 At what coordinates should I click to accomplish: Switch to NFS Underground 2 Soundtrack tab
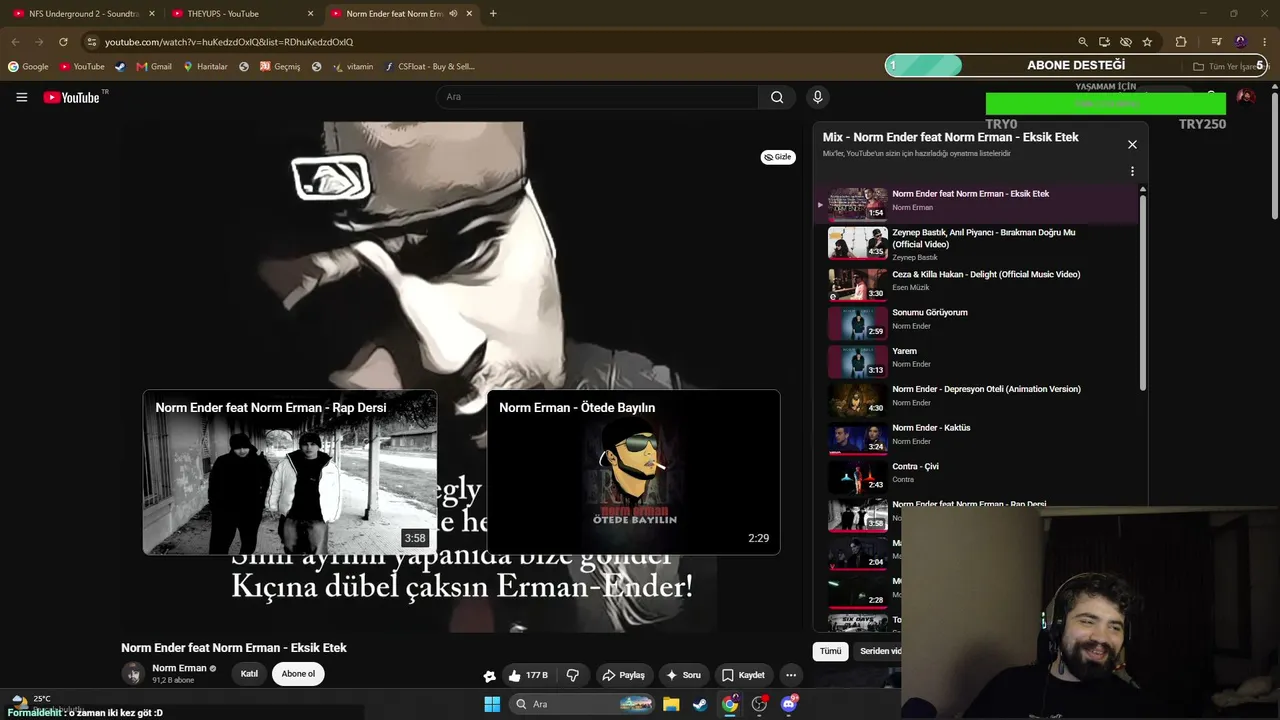[84, 14]
